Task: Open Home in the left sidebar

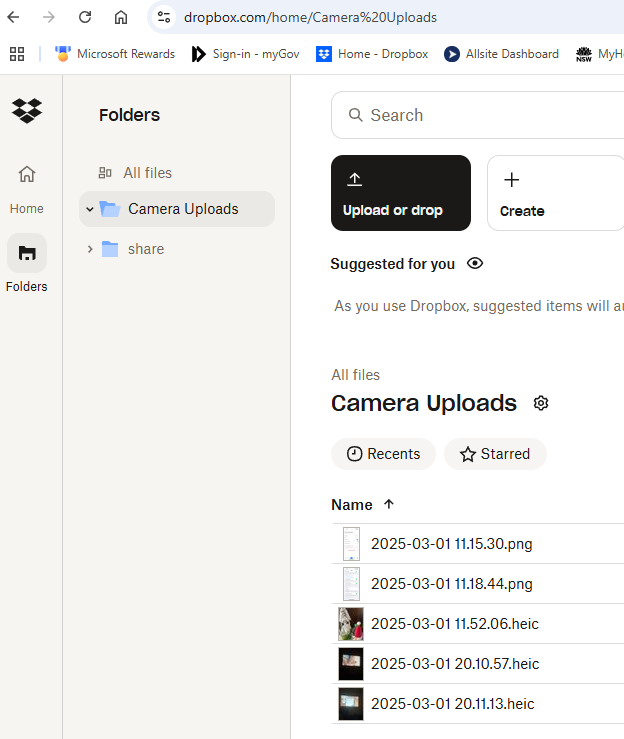Action: click(27, 174)
